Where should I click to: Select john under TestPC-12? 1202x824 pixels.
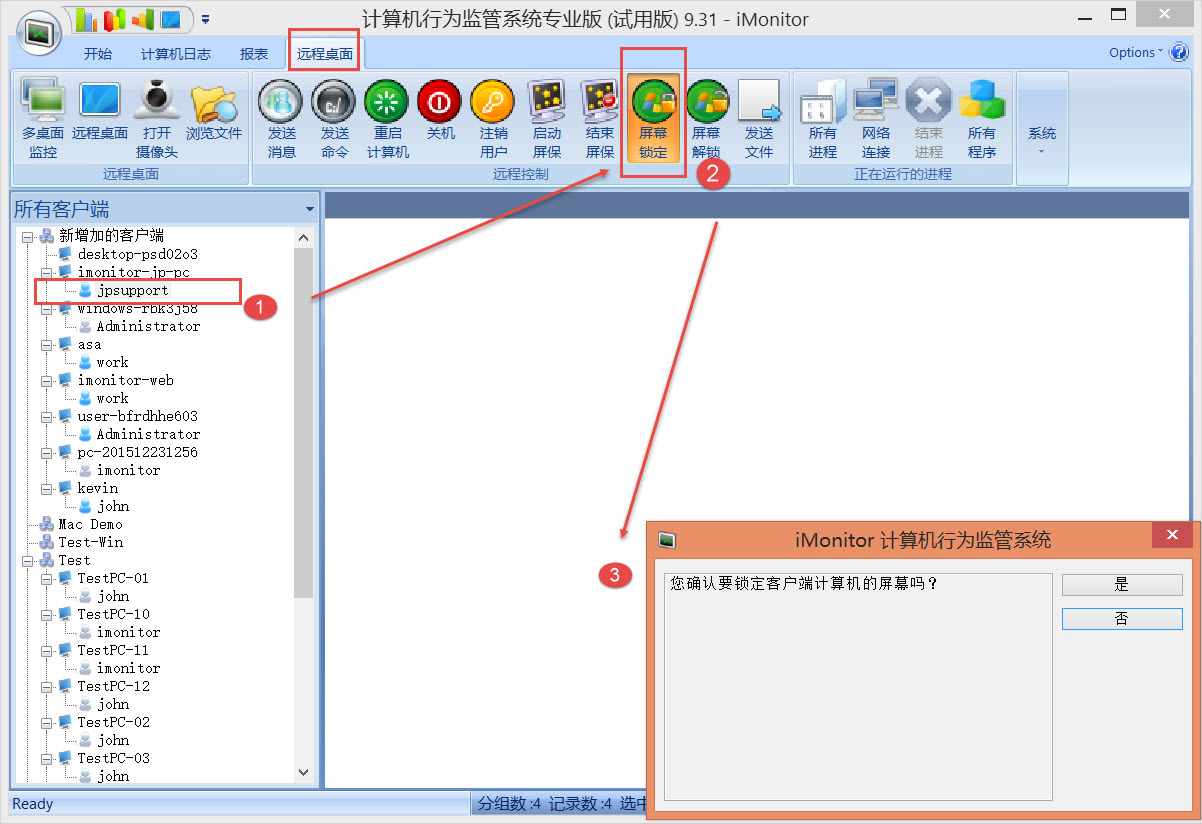(x=113, y=704)
